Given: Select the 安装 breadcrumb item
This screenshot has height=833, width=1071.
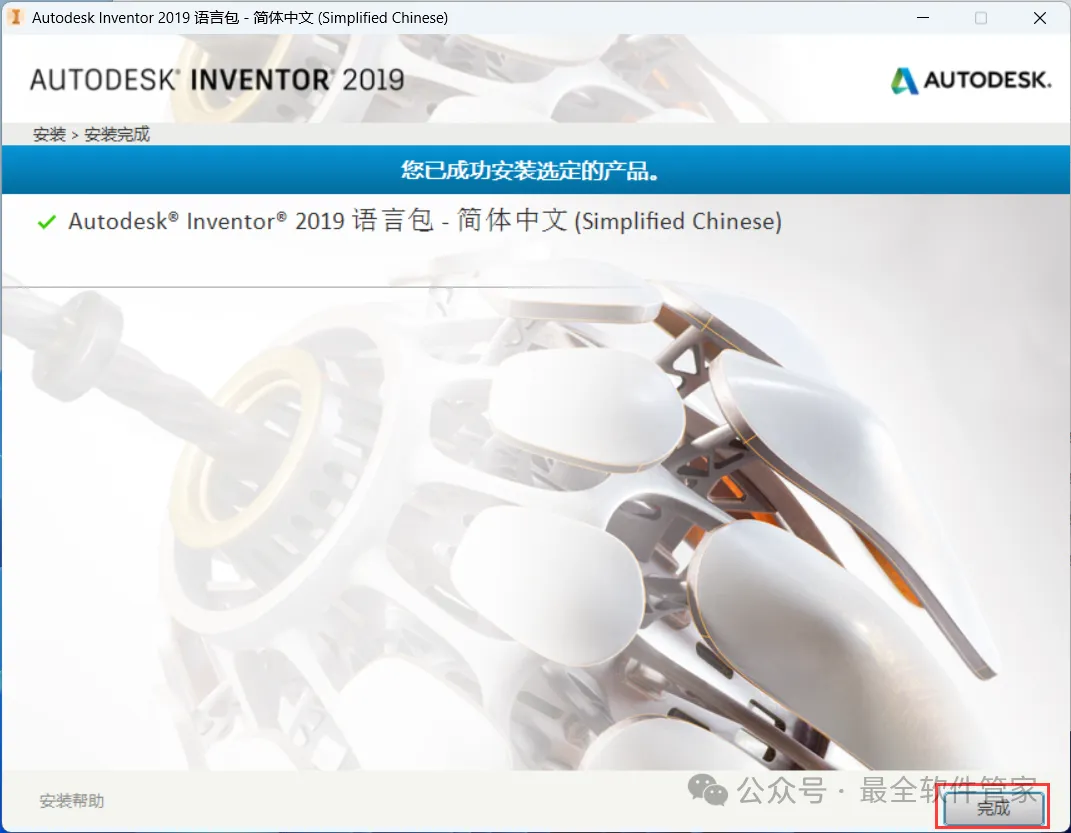Looking at the screenshot, I should pos(49,135).
